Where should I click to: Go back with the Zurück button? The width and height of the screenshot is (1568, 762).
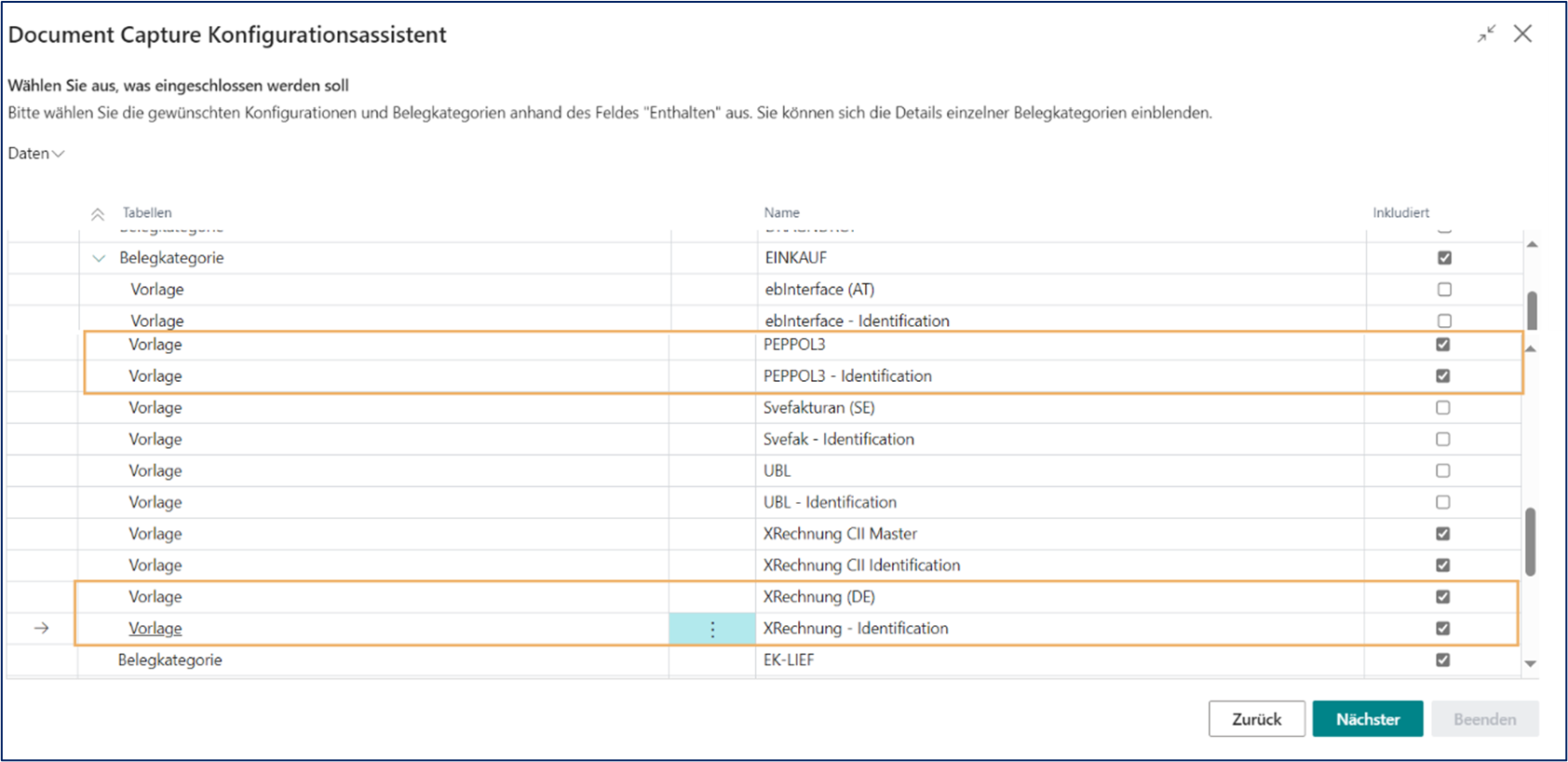(x=1256, y=719)
